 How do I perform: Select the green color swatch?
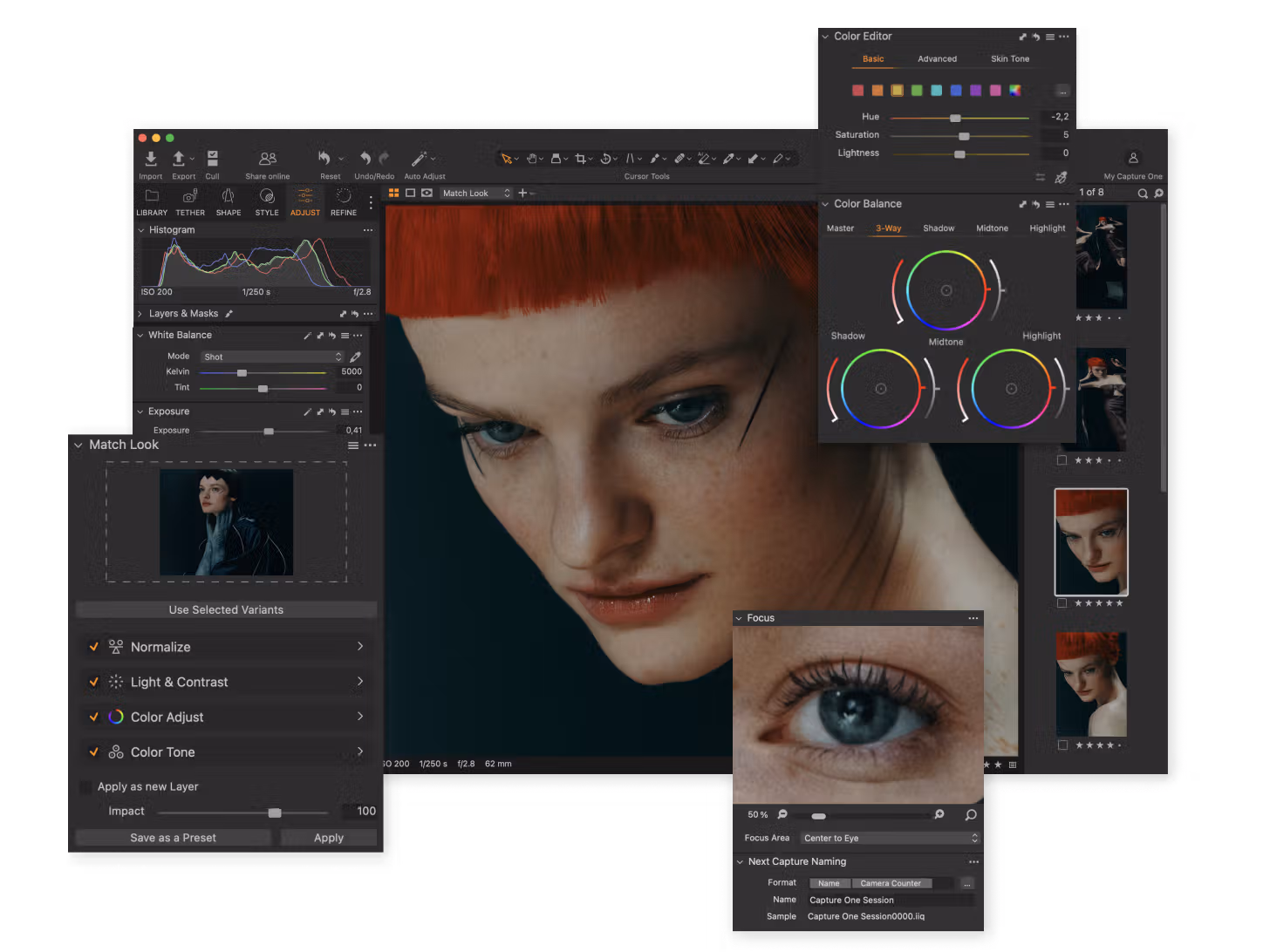[917, 91]
